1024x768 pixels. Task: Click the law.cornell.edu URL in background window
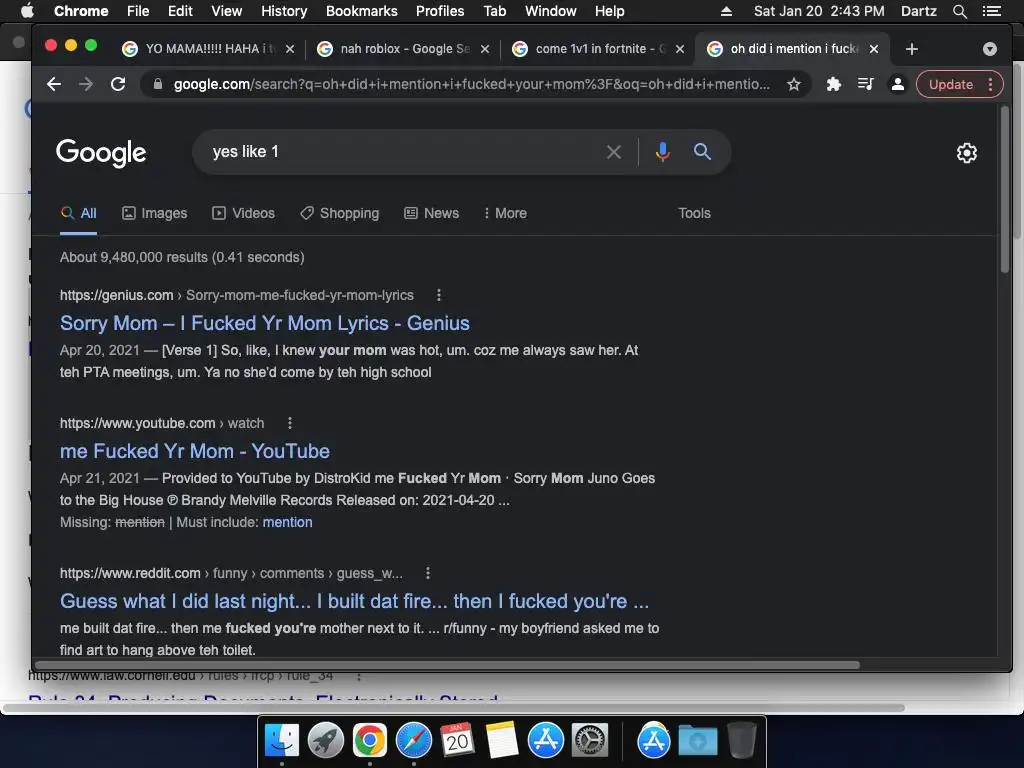pos(181,676)
